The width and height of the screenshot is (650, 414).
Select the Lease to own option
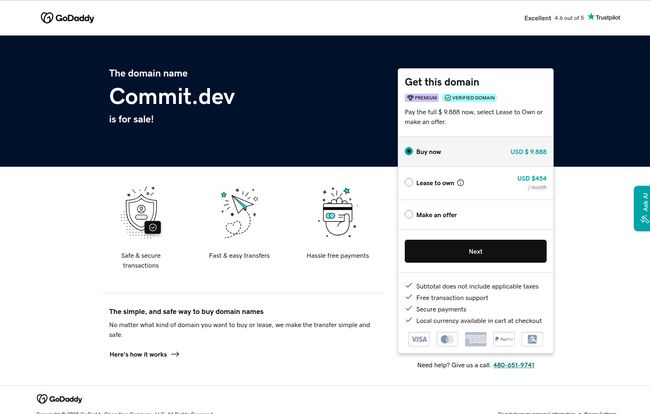(x=409, y=182)
